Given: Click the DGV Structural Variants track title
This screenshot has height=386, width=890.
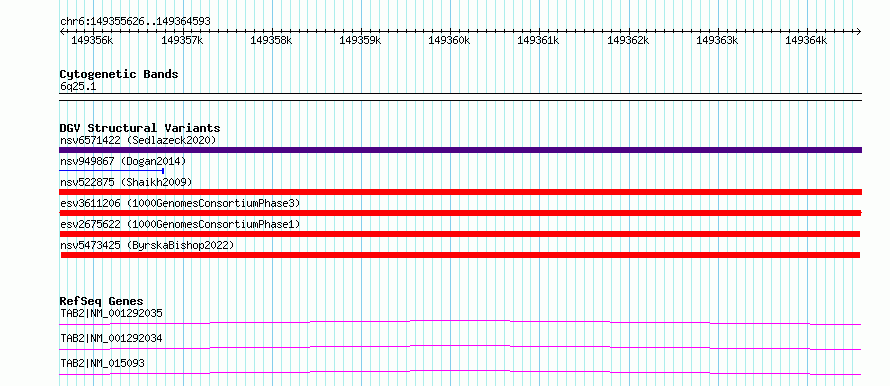Looking at the screenshot, I should click(x=140, y=128).
